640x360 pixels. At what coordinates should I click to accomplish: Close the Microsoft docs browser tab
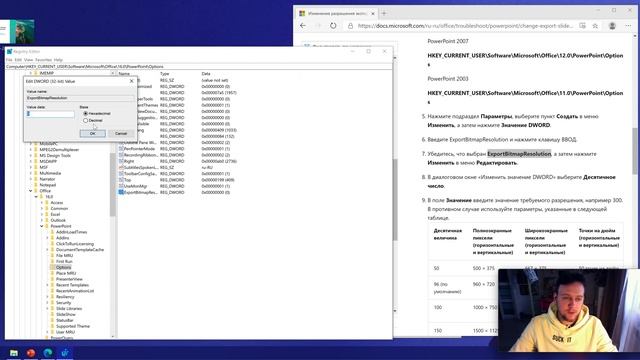point(373,13)
